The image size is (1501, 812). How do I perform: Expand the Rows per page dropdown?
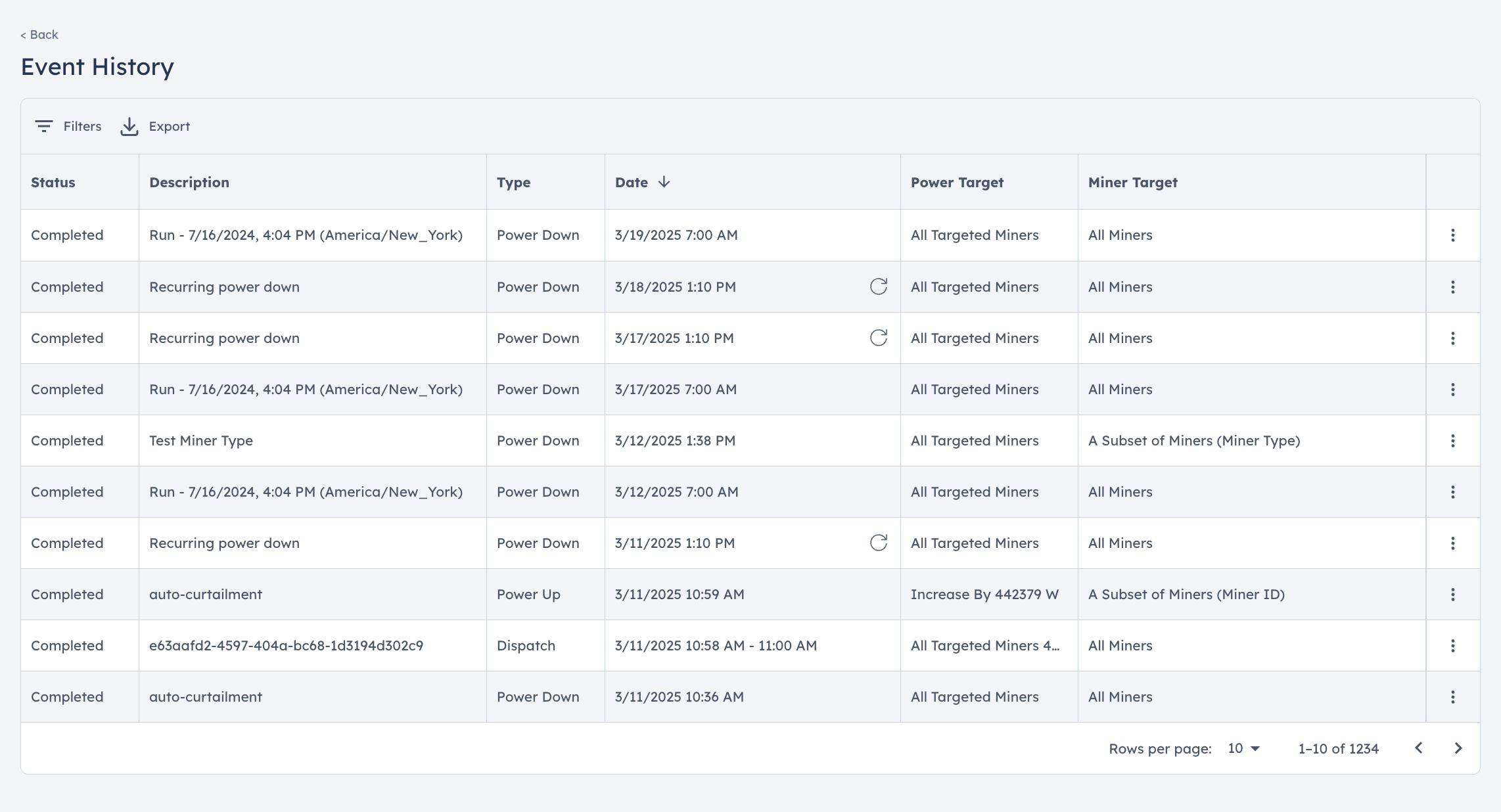tap(1243, 748)
